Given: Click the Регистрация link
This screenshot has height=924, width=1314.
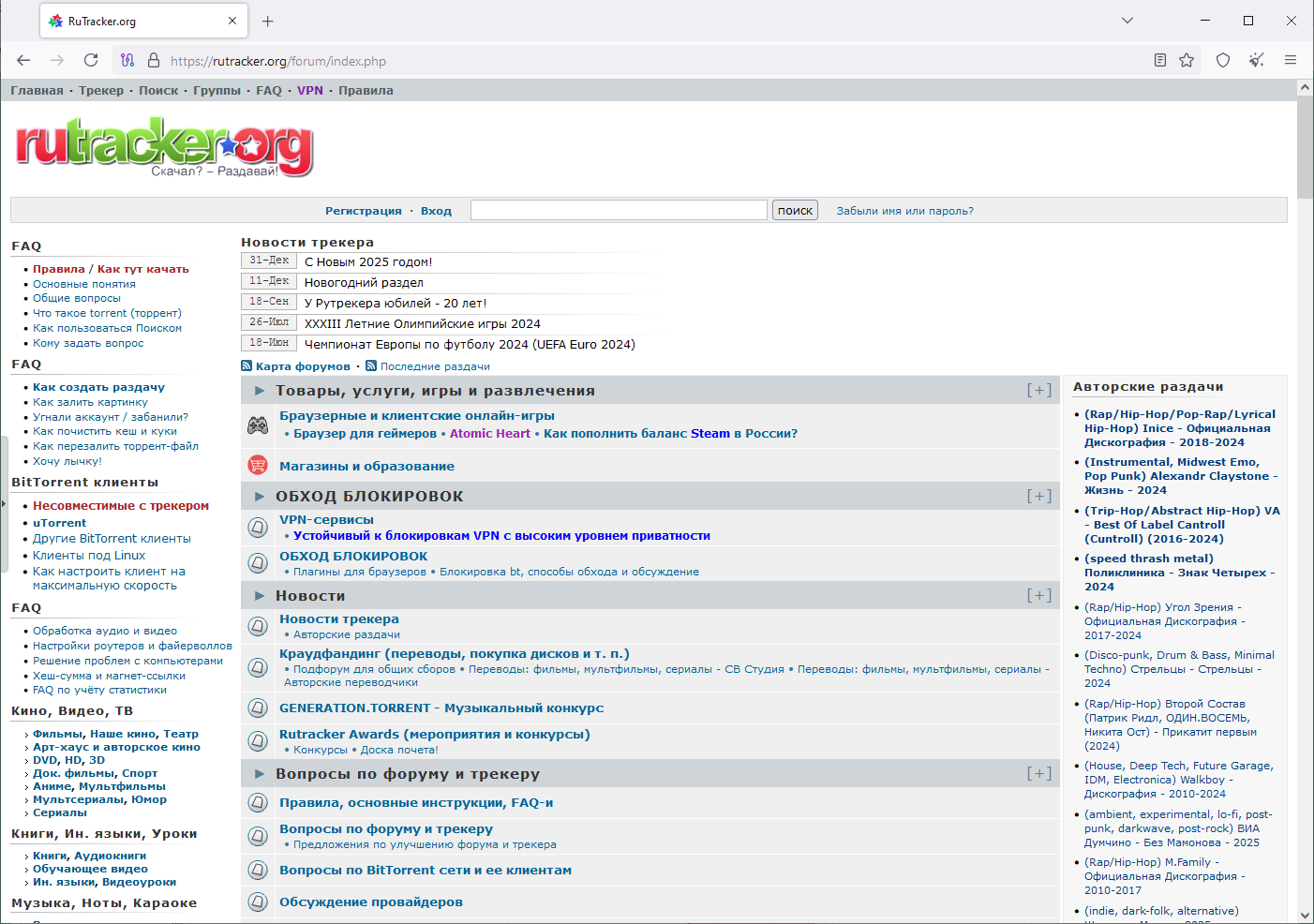Looking at the screenshot, I should [364, 211].
